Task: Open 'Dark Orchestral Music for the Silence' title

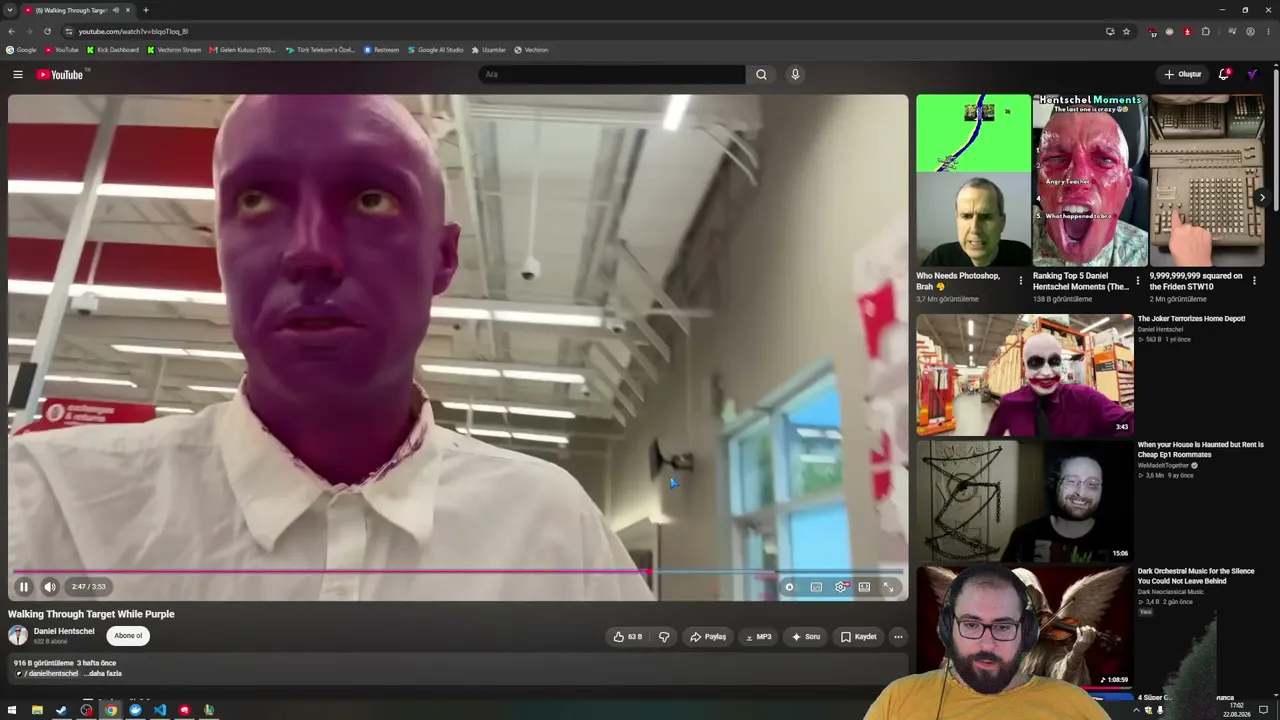Action: [1196, 576]
